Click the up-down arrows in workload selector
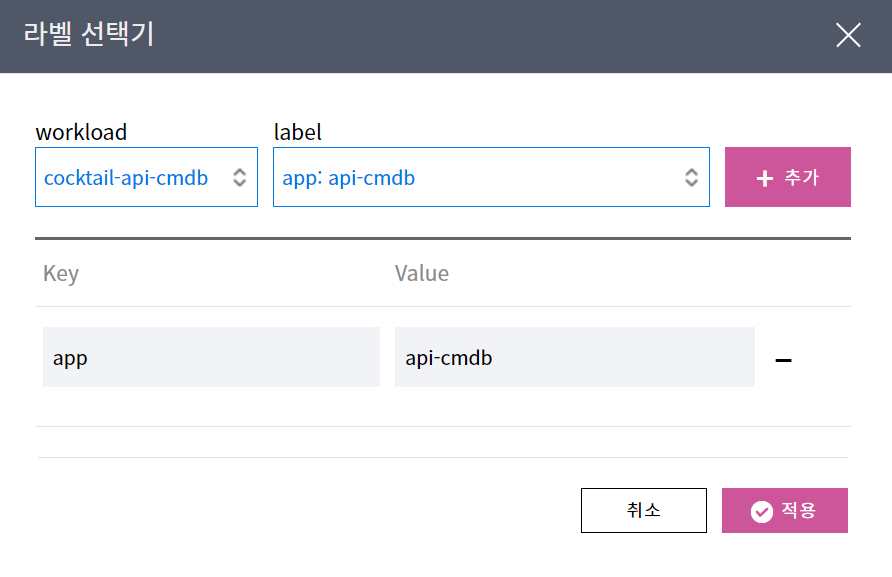 pyautogui.click(x=239, y=178)
